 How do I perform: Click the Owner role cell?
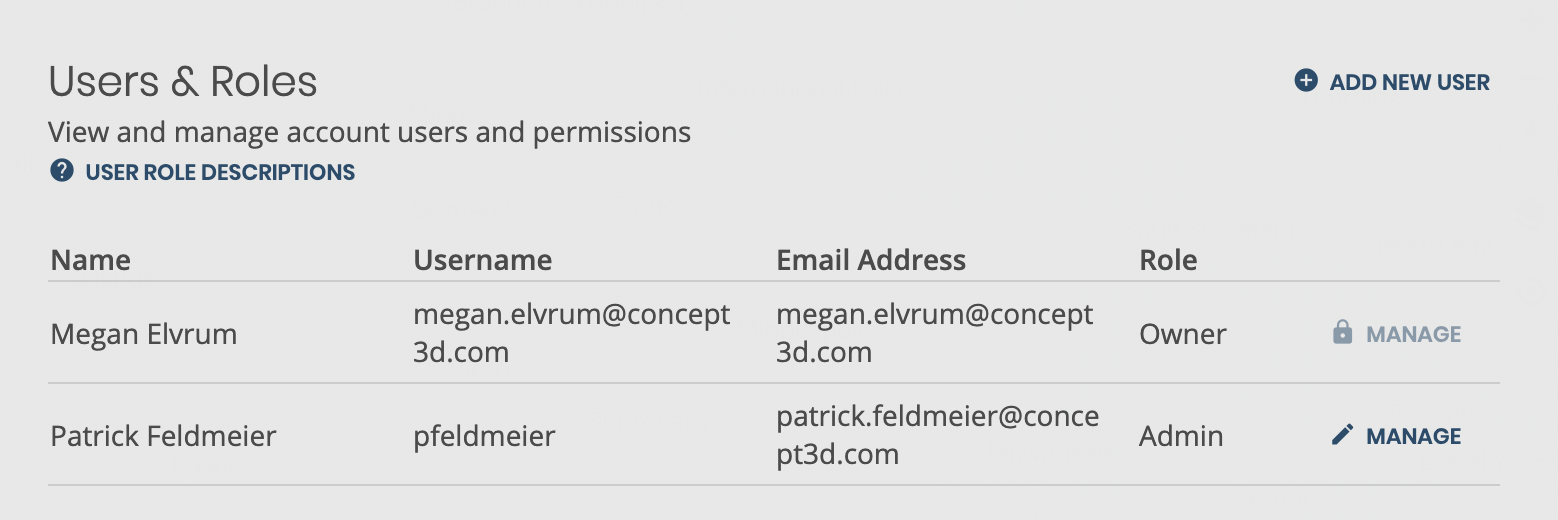click(x=1183, y=333)
